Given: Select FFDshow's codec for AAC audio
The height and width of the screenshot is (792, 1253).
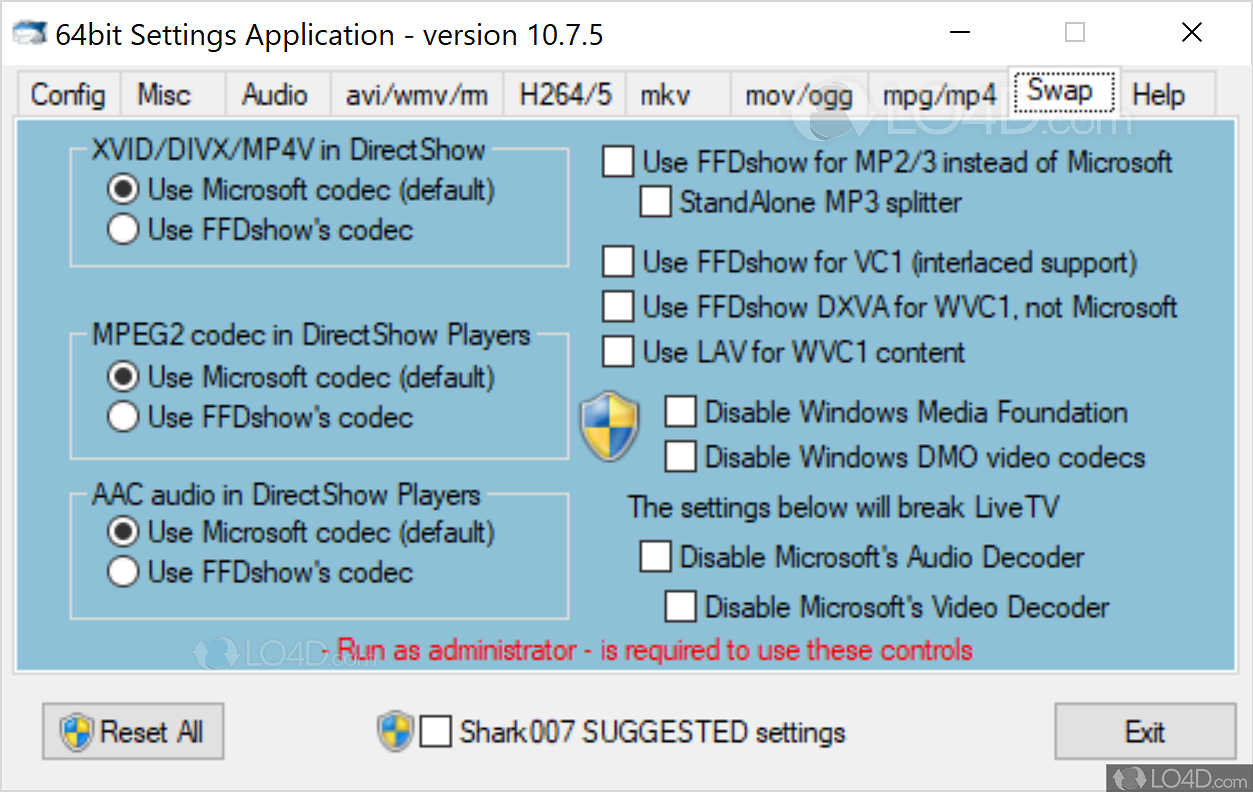Looking at the screenshot, I should point(122,571).
